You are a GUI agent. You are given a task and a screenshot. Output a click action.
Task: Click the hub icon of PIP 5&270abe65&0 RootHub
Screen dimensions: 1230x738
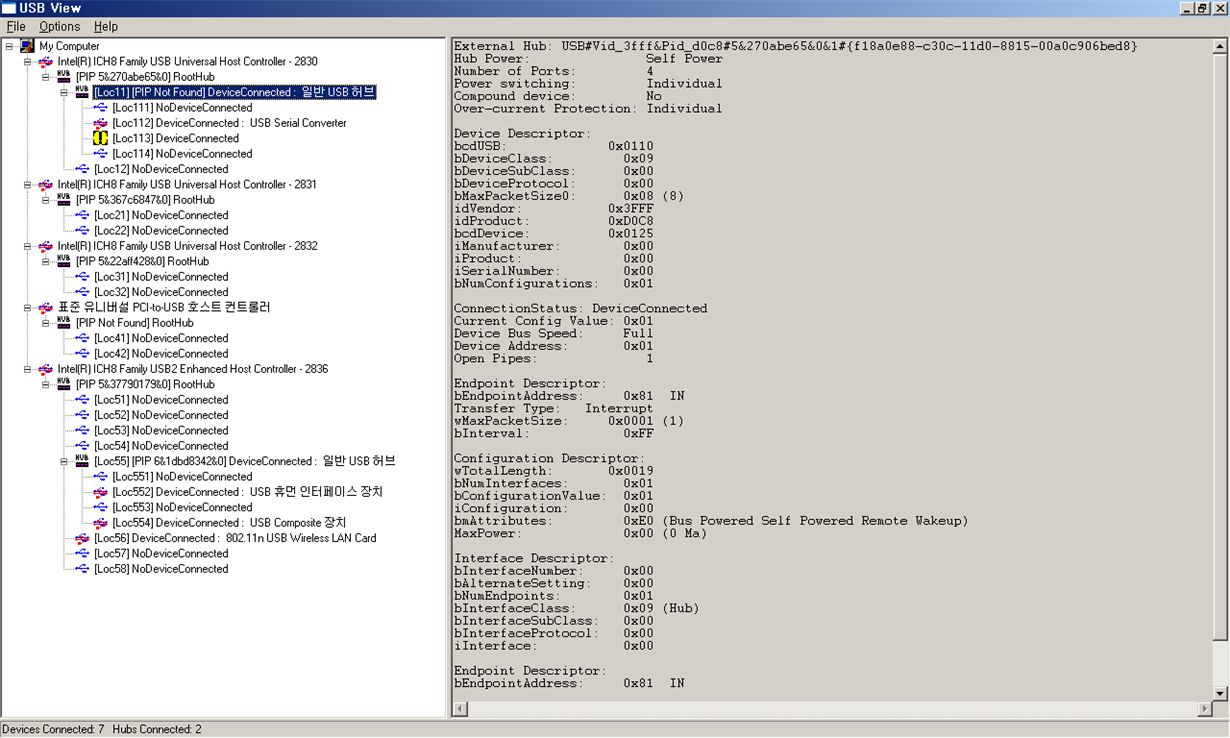64,77
